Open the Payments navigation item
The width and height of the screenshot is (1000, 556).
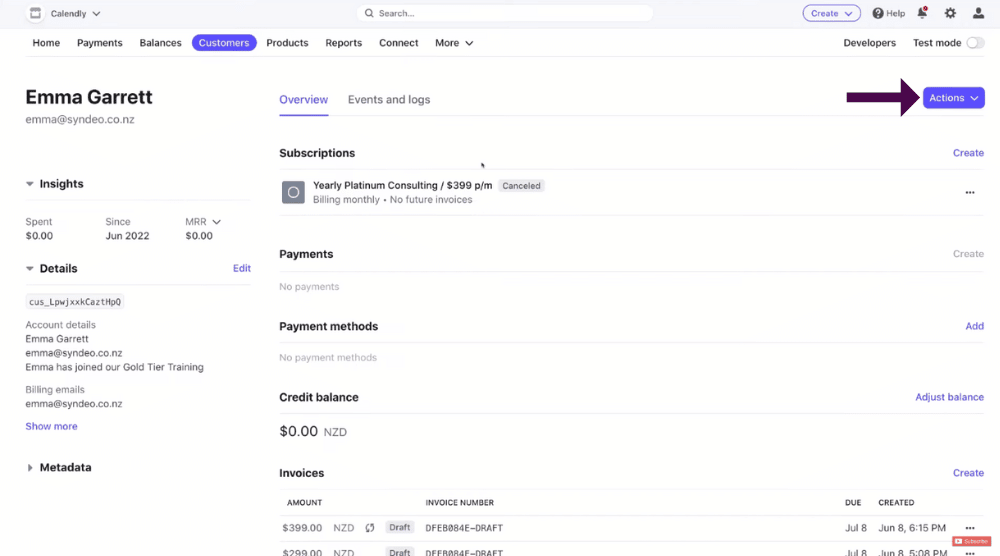[99, 43]
